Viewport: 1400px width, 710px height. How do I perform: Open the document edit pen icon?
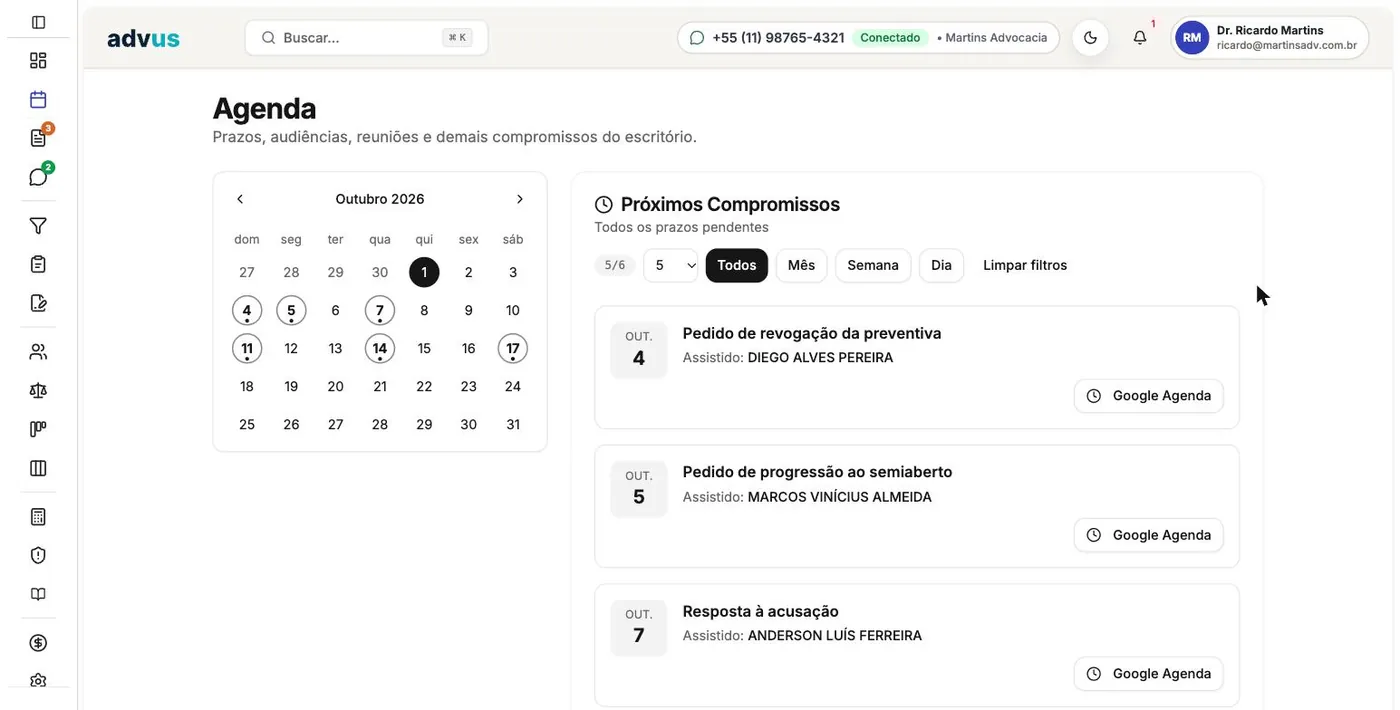click(38, 303)
